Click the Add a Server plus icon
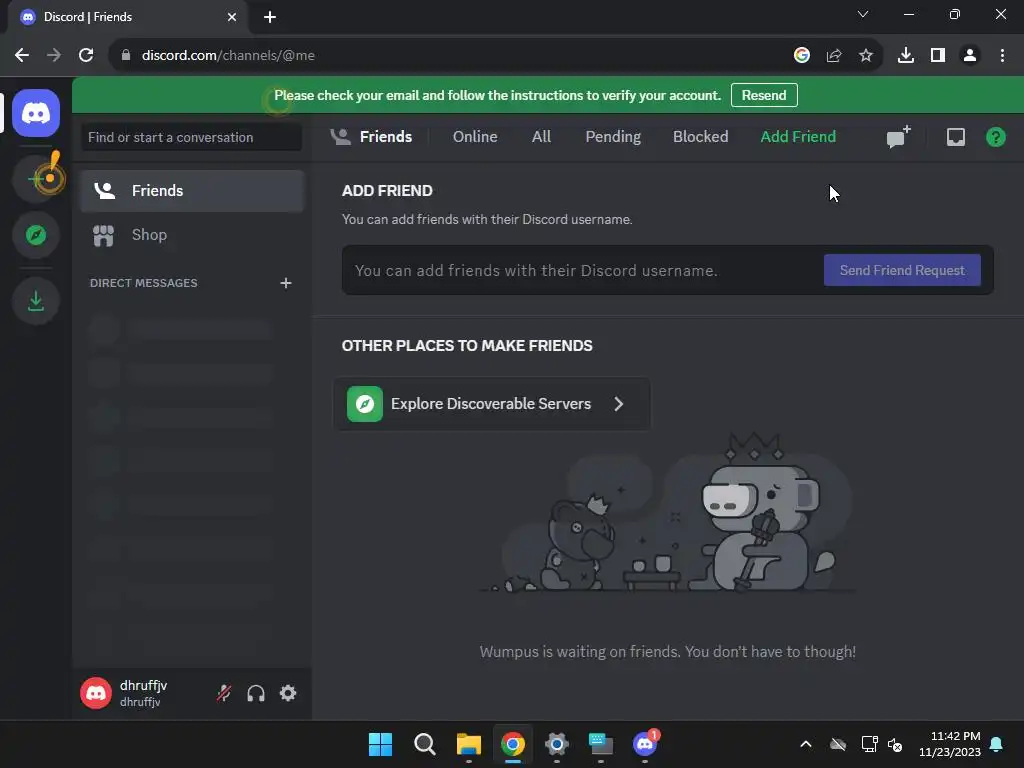 pyautogui.click(x=36, y=178)
